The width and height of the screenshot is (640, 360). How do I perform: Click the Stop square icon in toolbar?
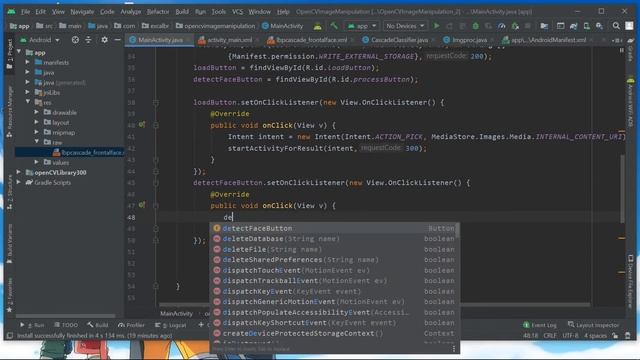pos(528,26)
